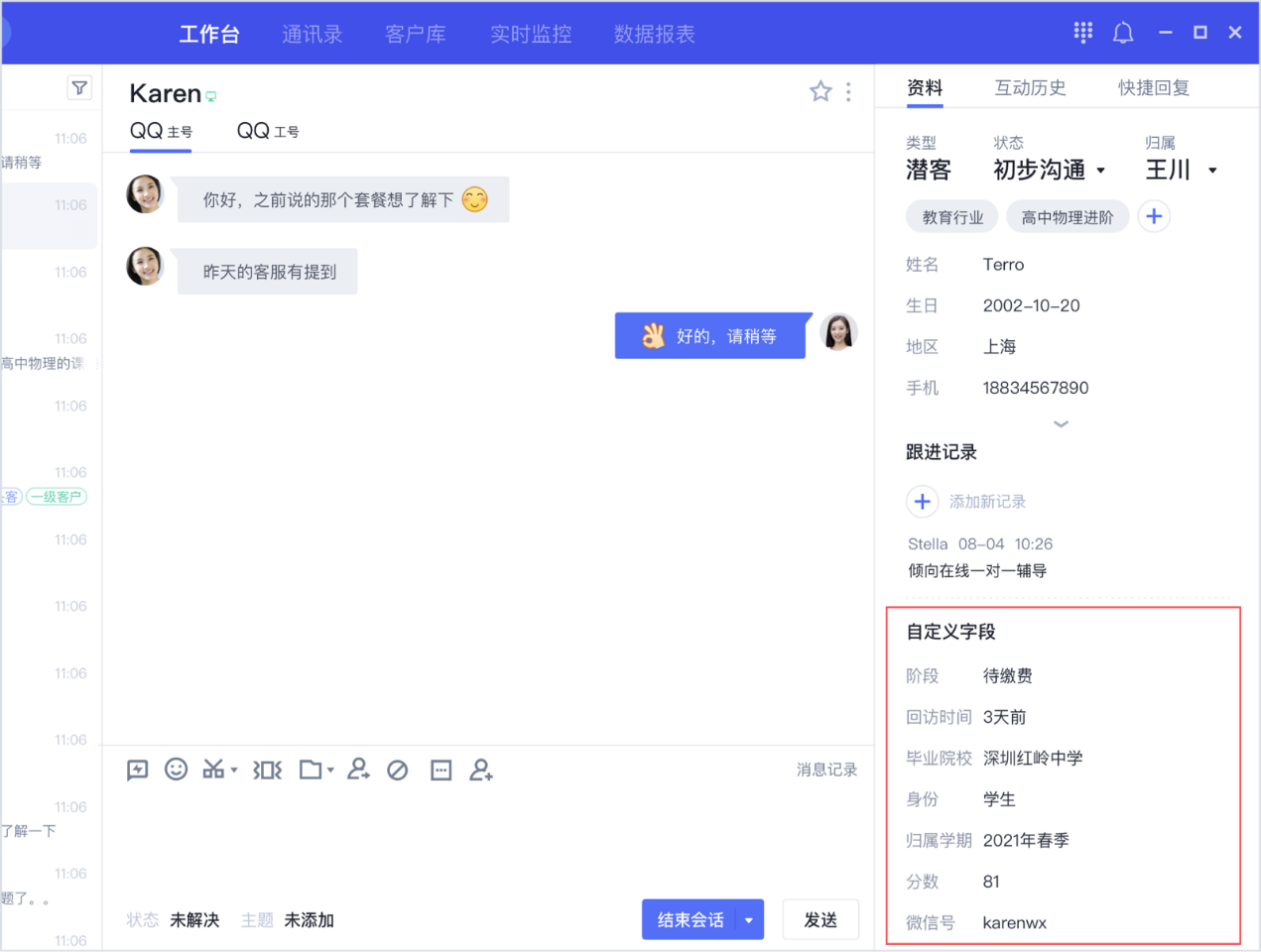Click the 学生 identity value

[x=999, y=799]
